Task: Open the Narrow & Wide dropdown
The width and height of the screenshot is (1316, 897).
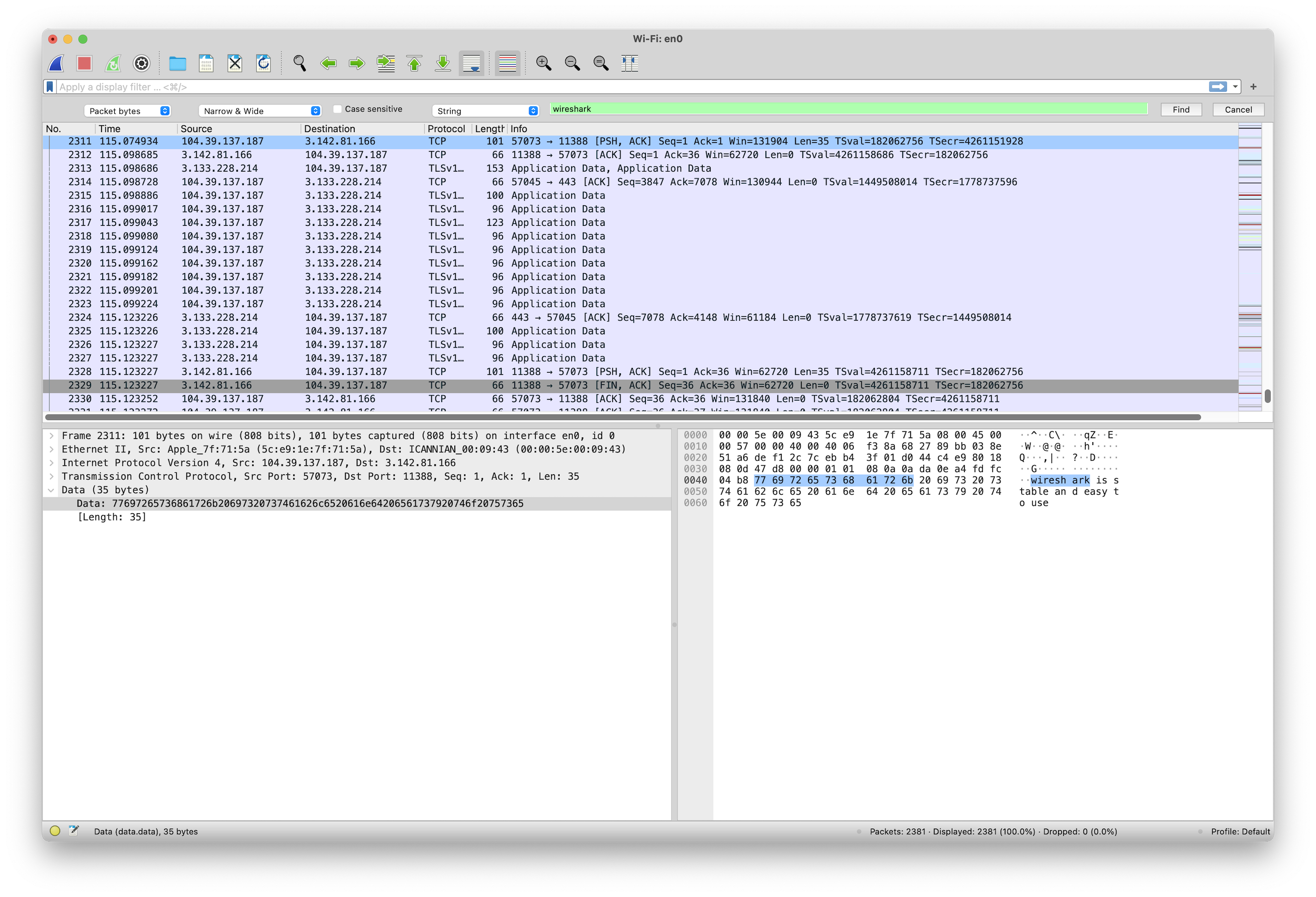Action: click(x=260, y=111)
